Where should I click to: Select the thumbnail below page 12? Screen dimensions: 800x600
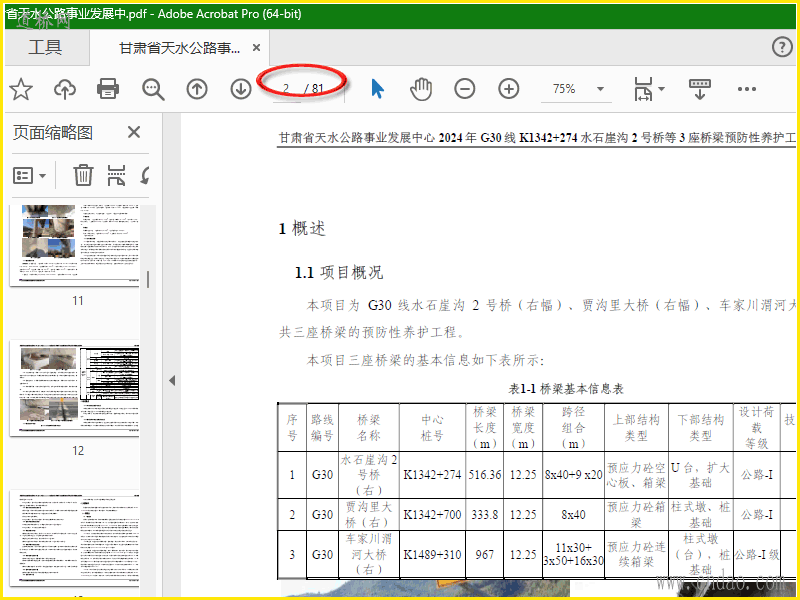click(x=74, y=536)
